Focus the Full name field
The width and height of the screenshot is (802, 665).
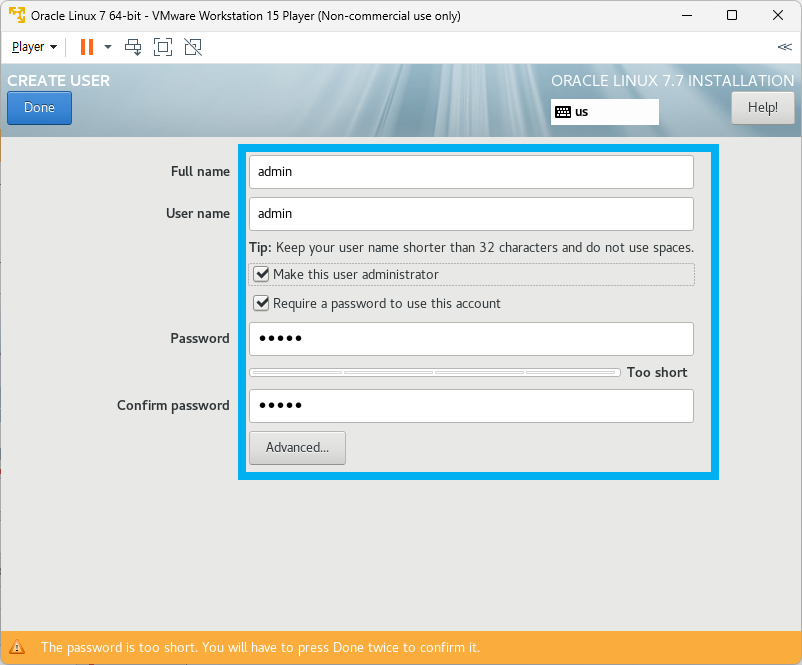[x=471, y=172]
